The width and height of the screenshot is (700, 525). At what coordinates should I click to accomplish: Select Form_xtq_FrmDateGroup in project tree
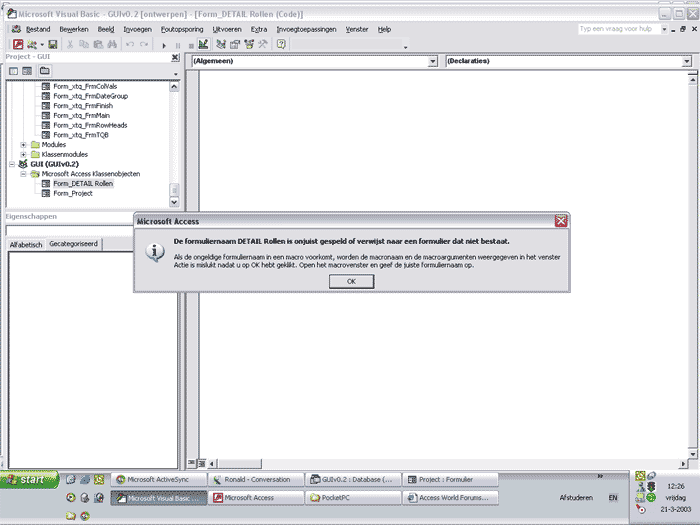[90, 96]
